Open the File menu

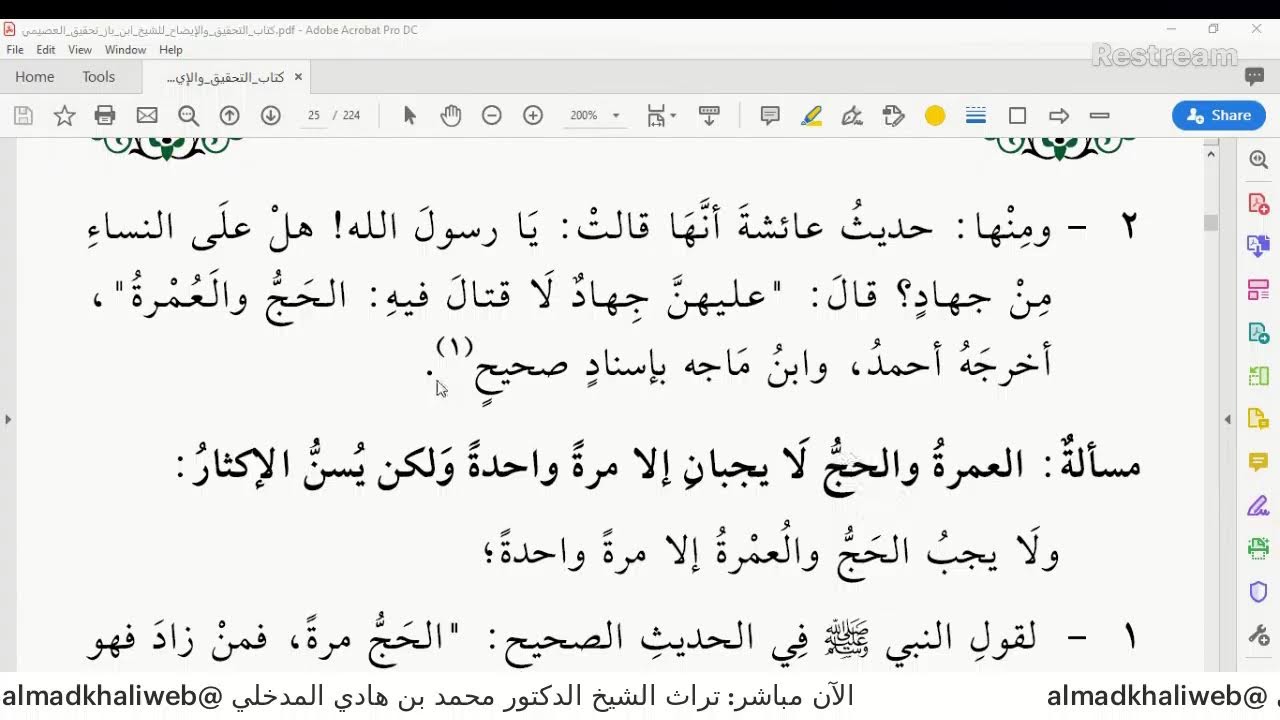pos(15,50)
